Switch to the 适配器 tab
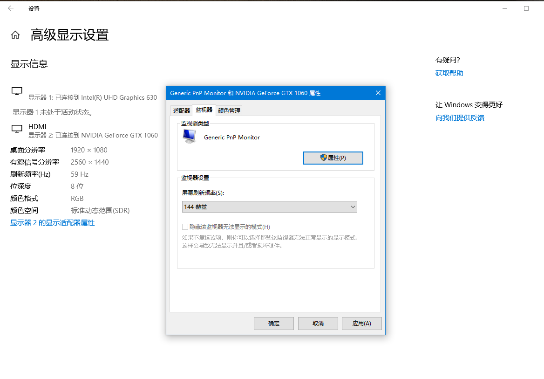 tap(181, 110)
